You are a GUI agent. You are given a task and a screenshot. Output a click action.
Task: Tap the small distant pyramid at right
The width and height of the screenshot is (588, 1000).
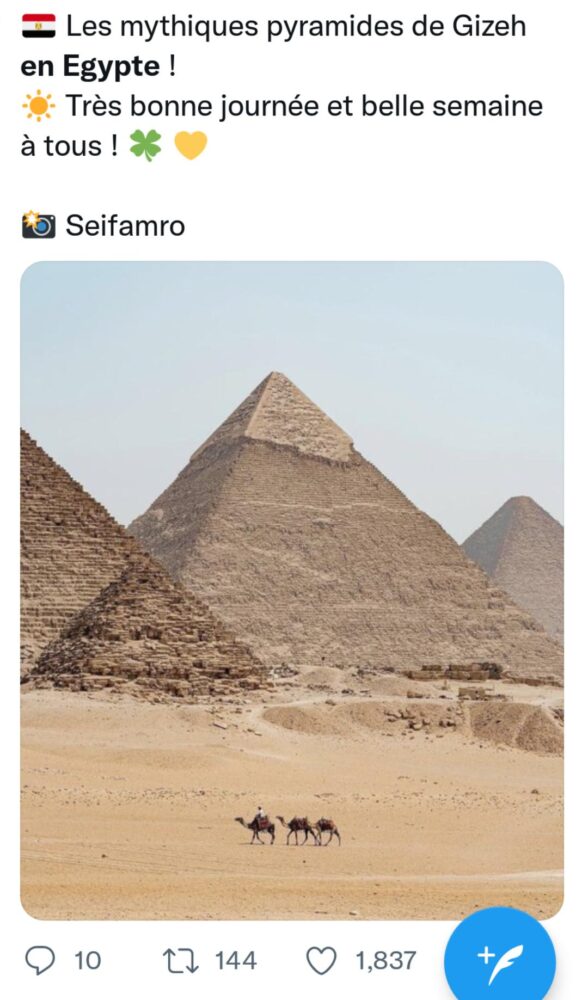click(520, 555)
